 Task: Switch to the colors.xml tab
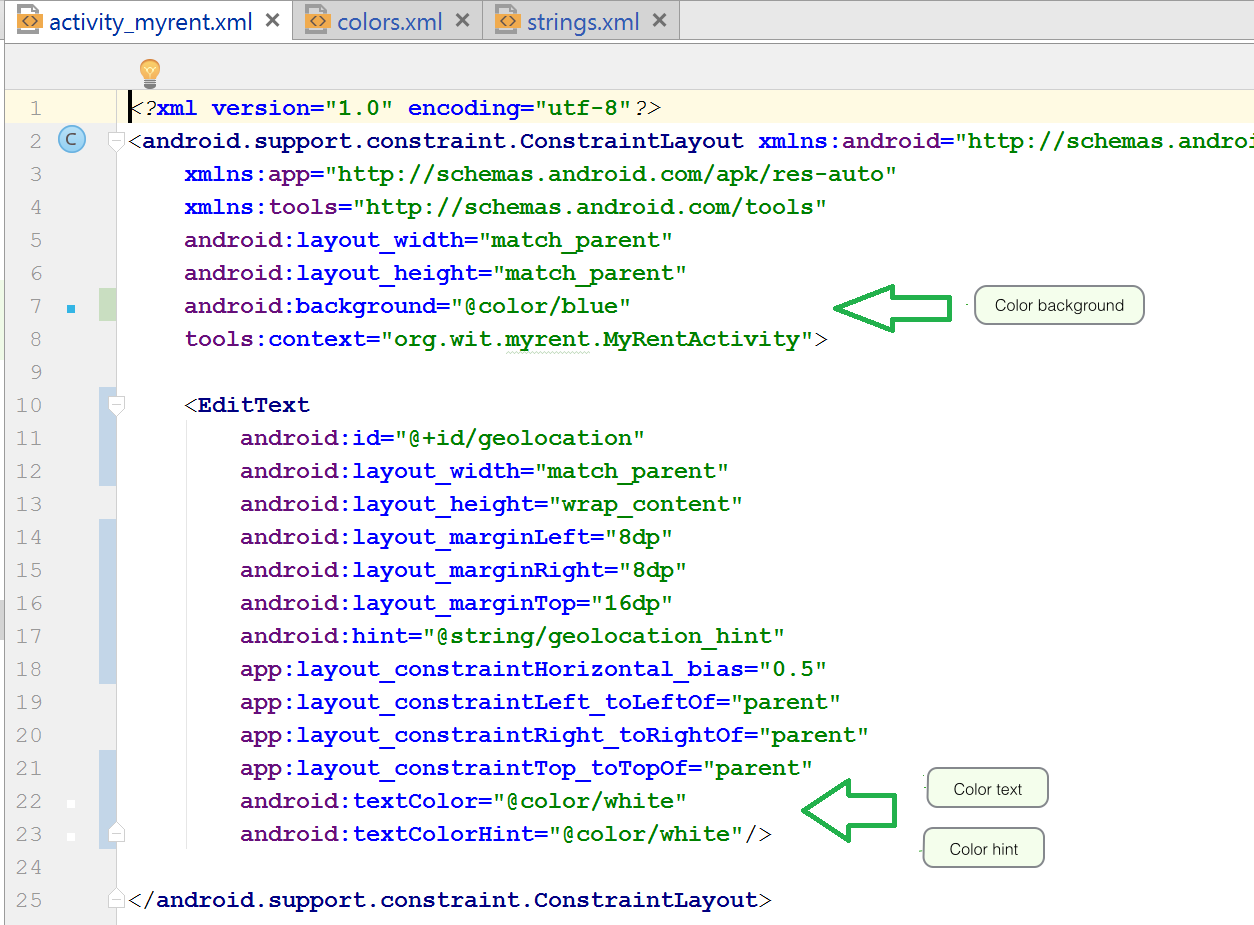click(x=389, y=21)
